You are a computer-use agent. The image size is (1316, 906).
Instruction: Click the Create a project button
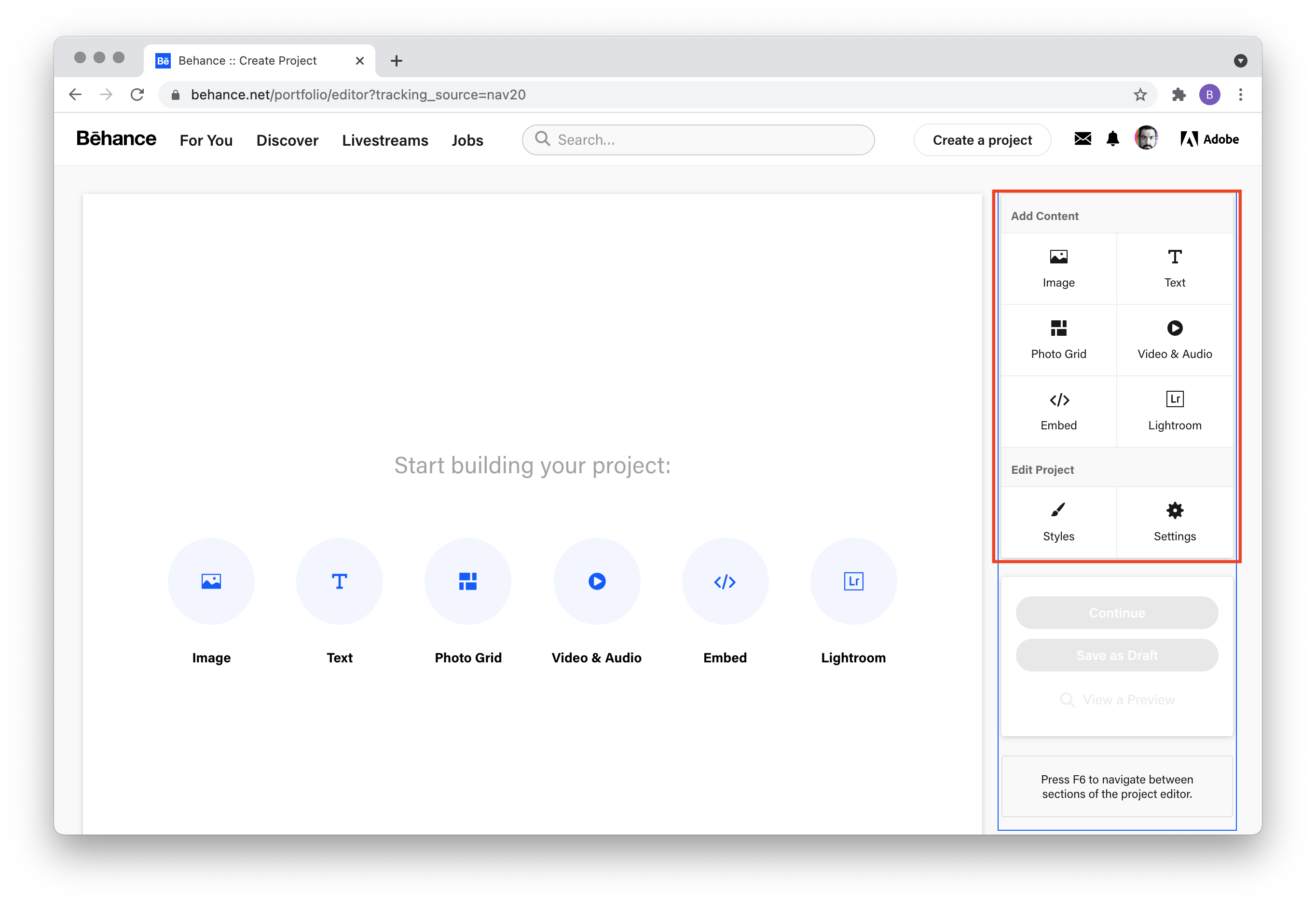click(x=982, y=140)
